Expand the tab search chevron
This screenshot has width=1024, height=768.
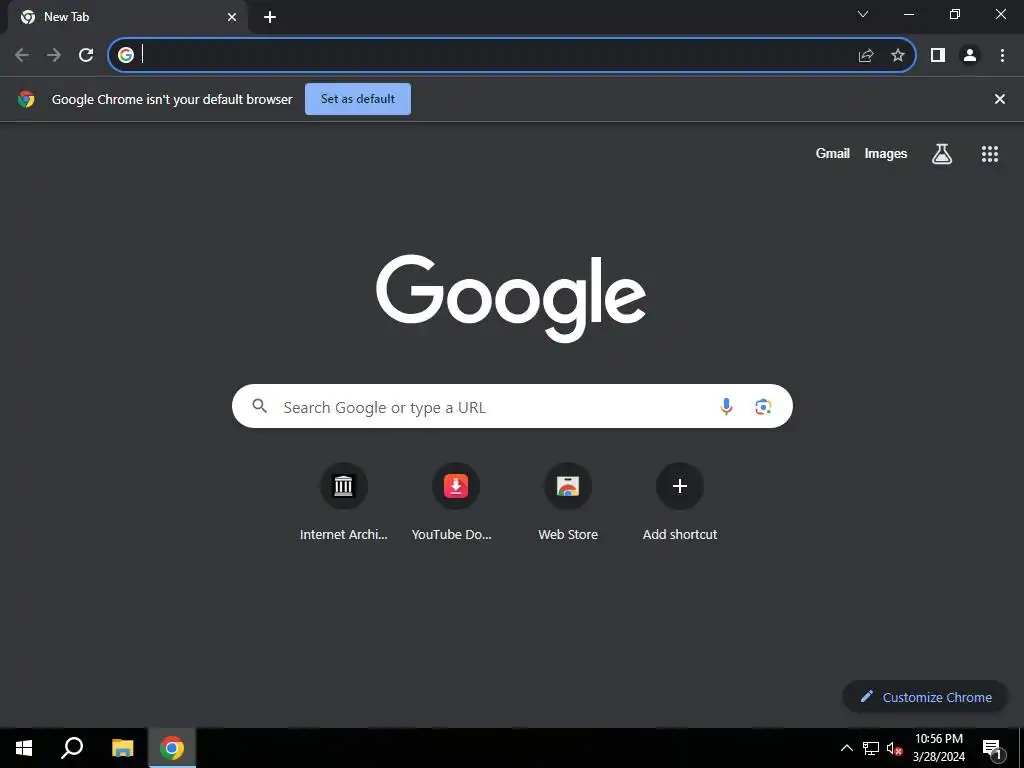(x=863, y=14)
